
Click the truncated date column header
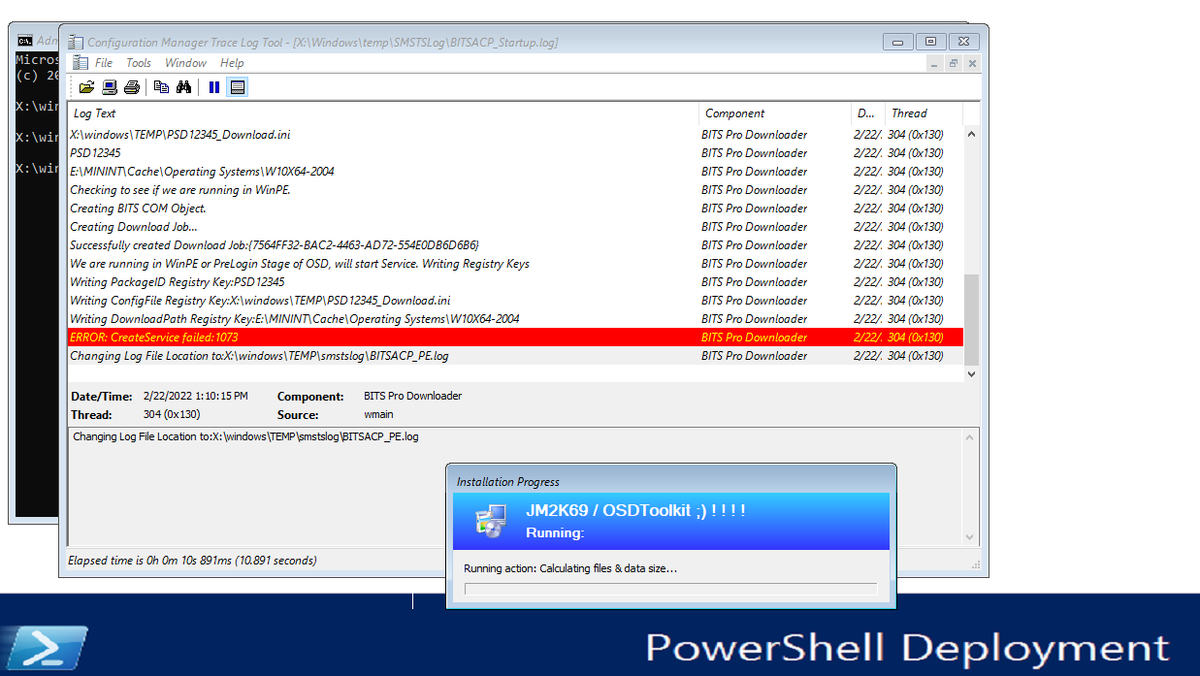click(x=867, y=114)
